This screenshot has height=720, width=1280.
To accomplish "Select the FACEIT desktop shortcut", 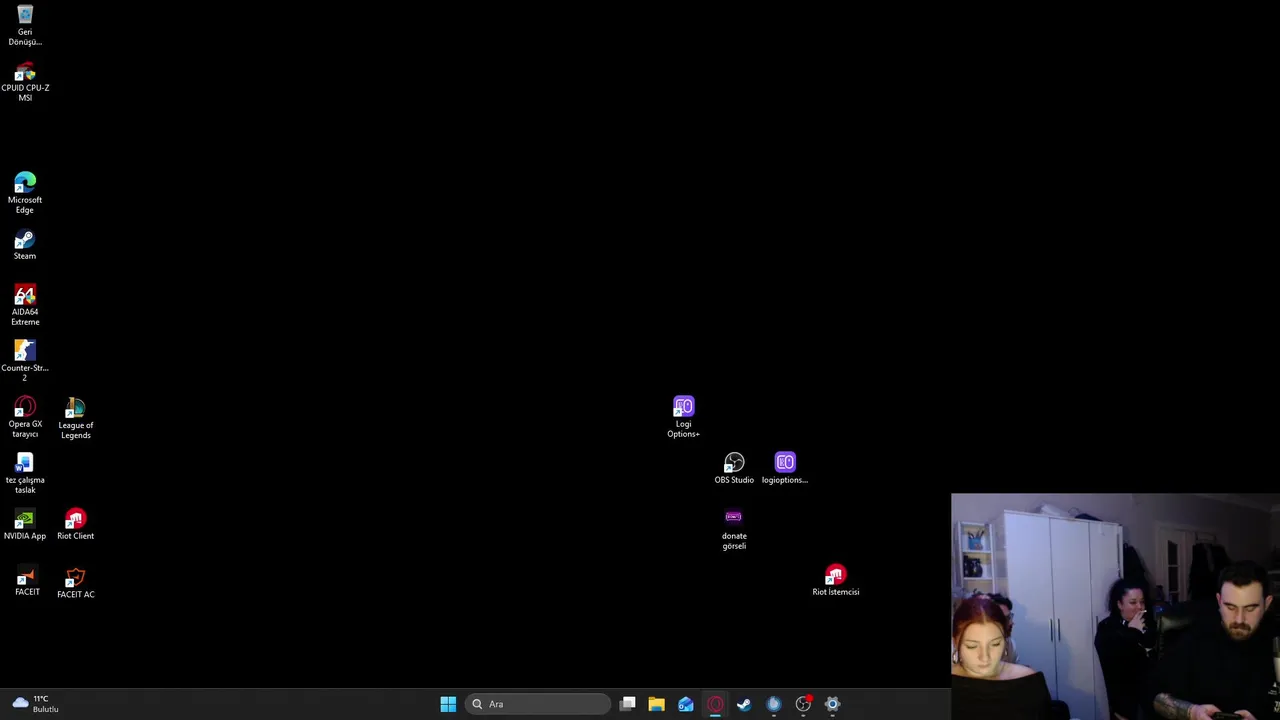I will click(27, 582).
